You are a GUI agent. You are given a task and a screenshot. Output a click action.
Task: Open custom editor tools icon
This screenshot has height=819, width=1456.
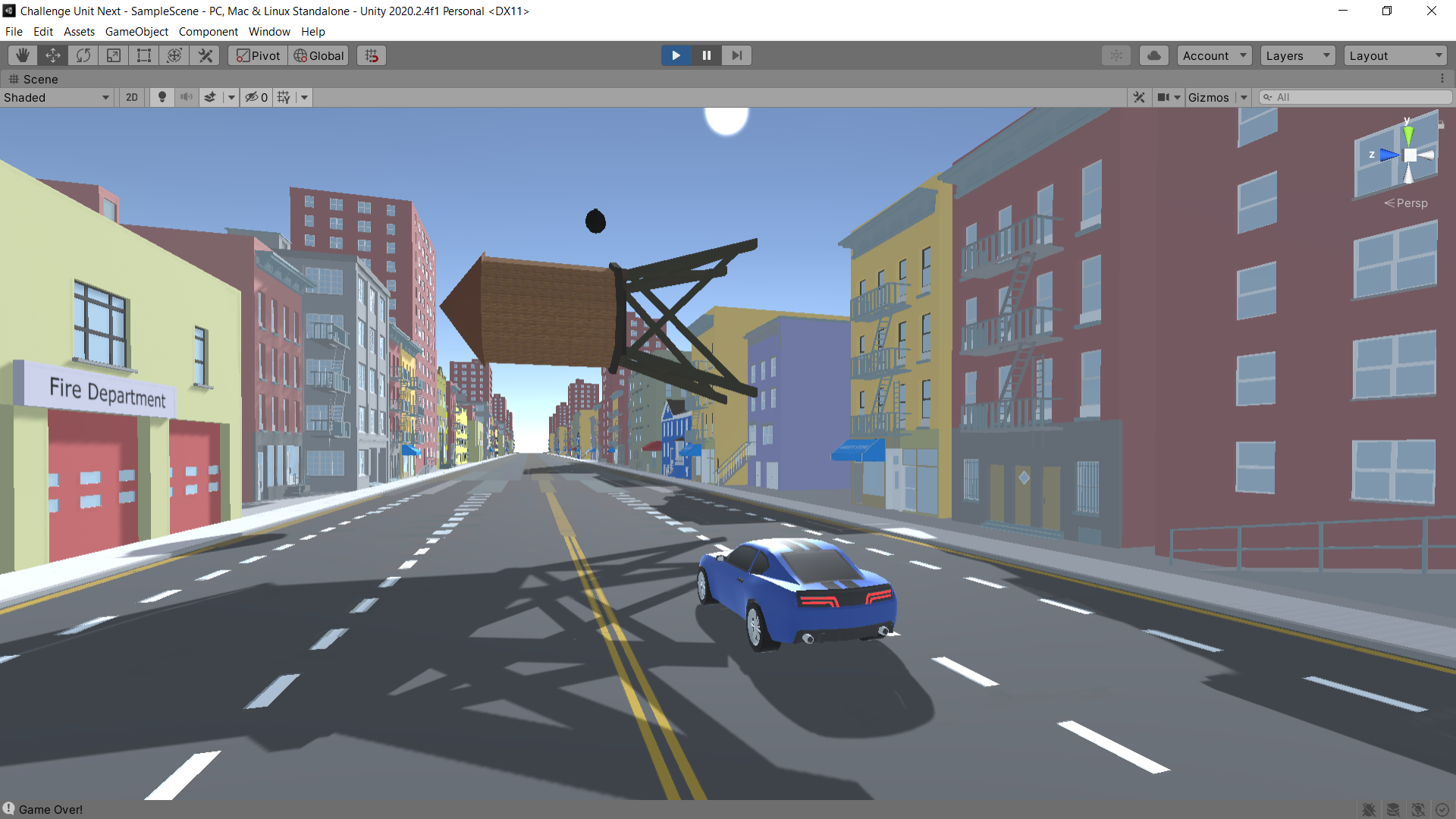pos(205,55)
